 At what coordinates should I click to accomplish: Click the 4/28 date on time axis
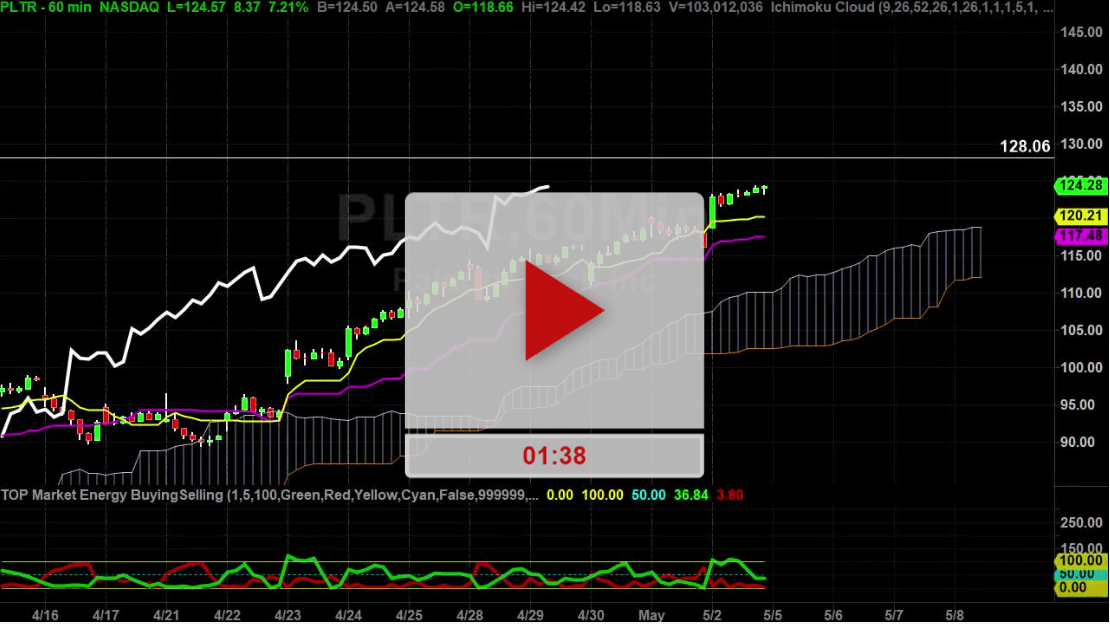[469, 615]
